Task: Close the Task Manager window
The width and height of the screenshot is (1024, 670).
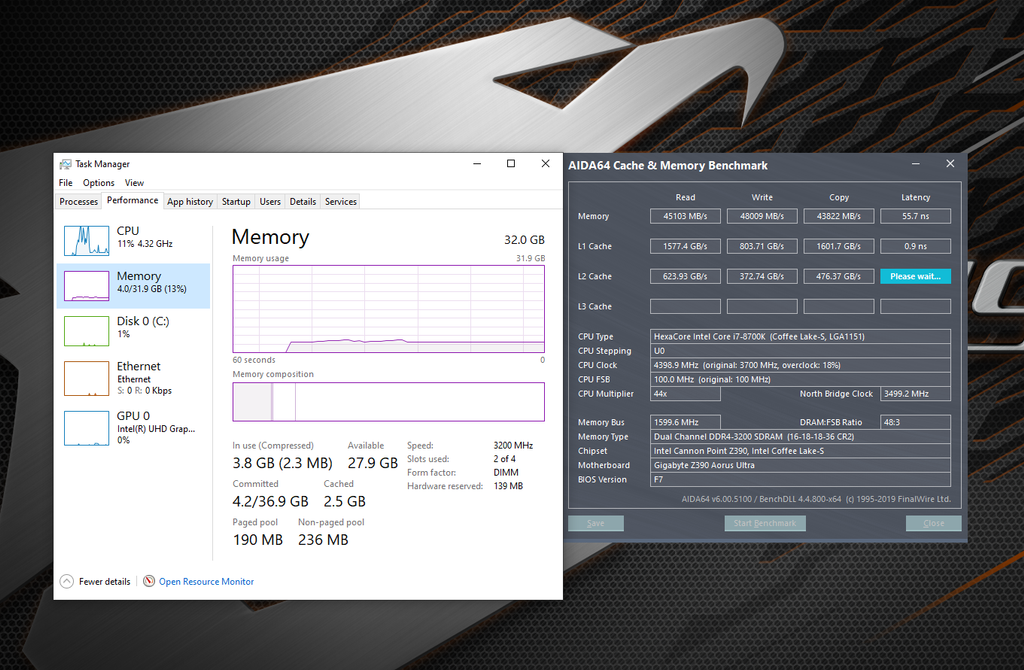Action: click(545, 163)
